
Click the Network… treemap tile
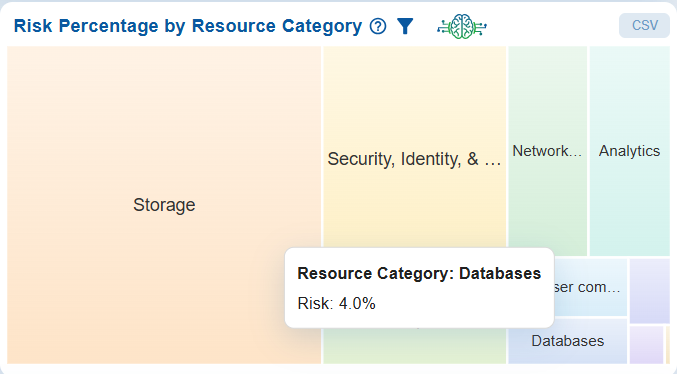click(x=547, y=151)
